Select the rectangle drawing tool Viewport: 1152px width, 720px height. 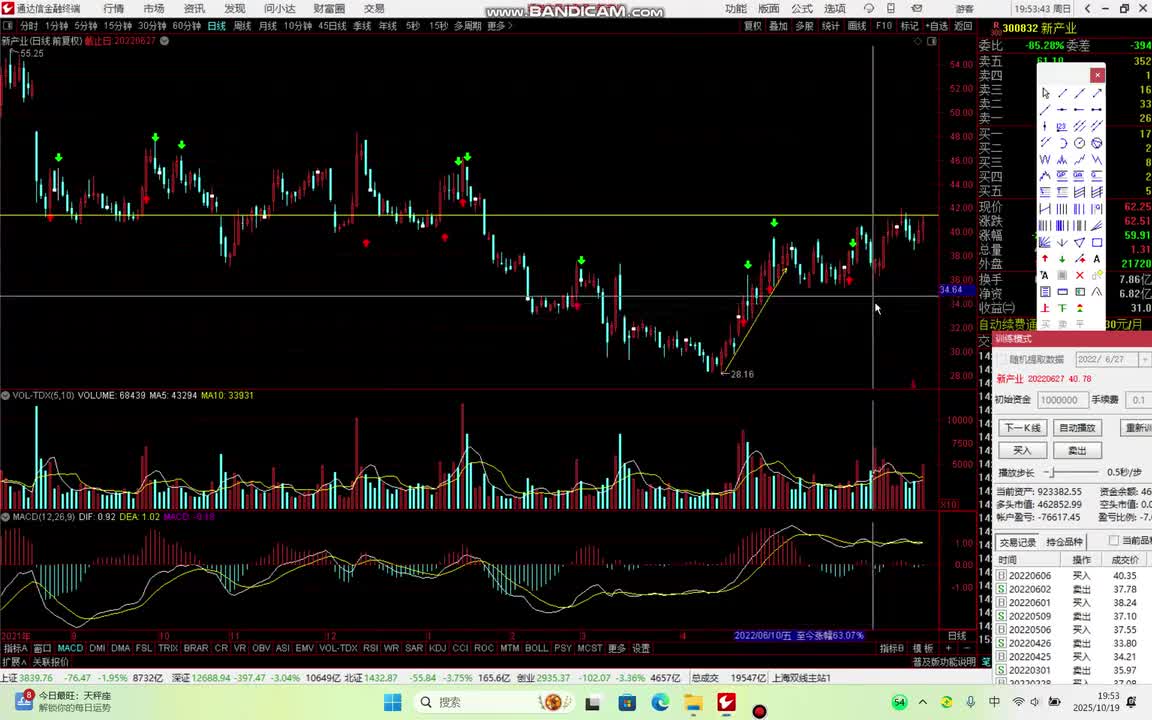click(x=1097, y=242)
